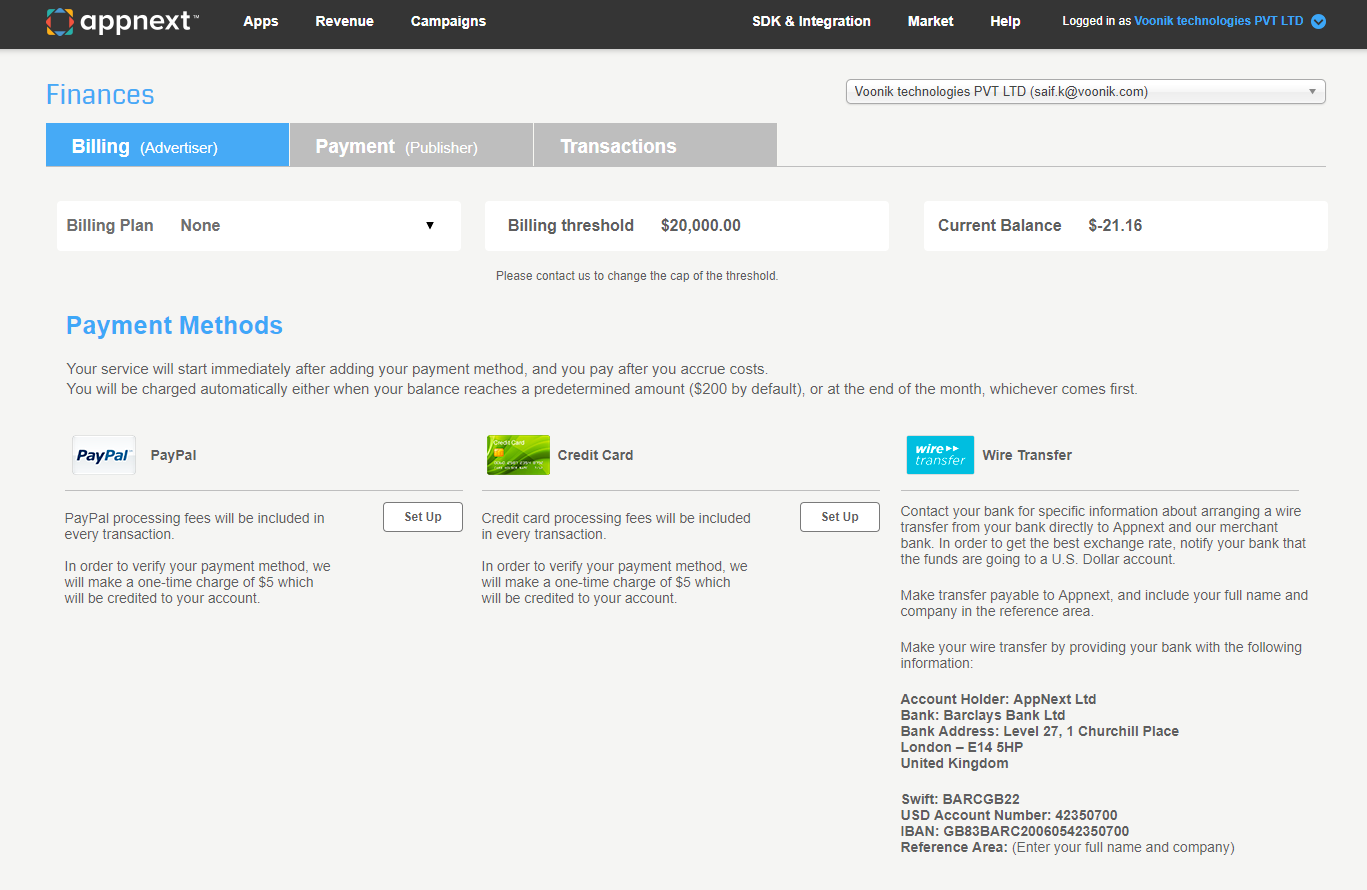Click the United Kingdom line
Viewport: 1367px width, 890px height.
pyautogui.click(x=954, y=763)
